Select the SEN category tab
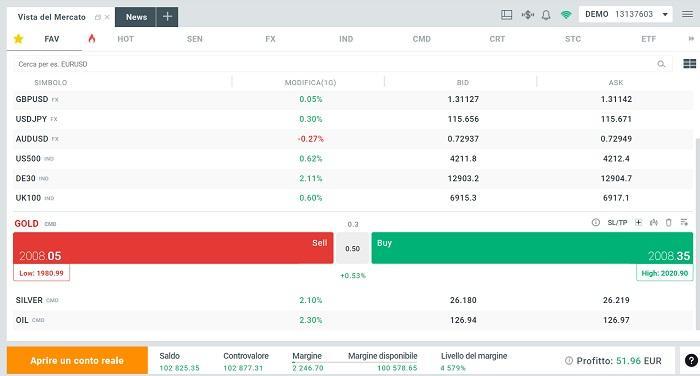Viewport: 700px width, 376px height. [x=195, y=39]
